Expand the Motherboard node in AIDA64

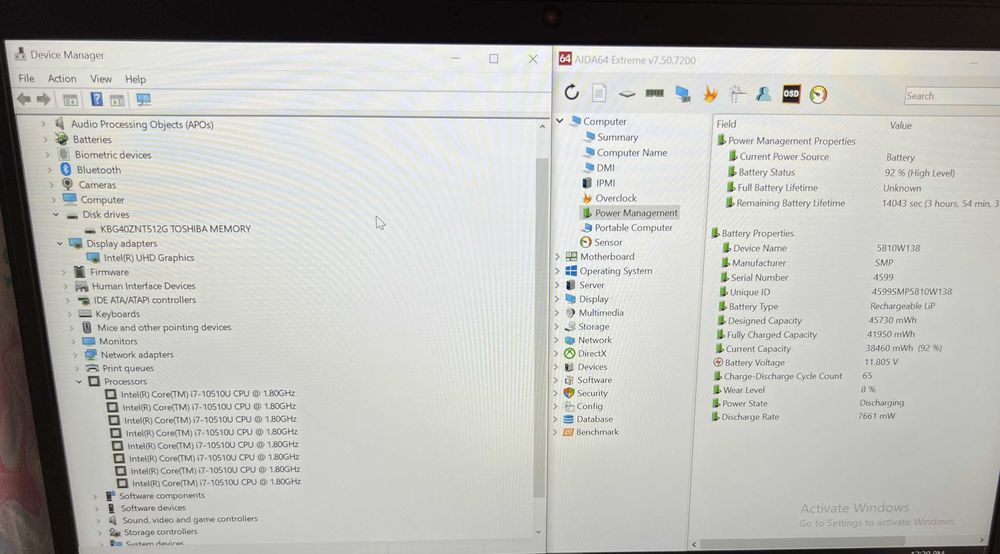tap(558, 256)
